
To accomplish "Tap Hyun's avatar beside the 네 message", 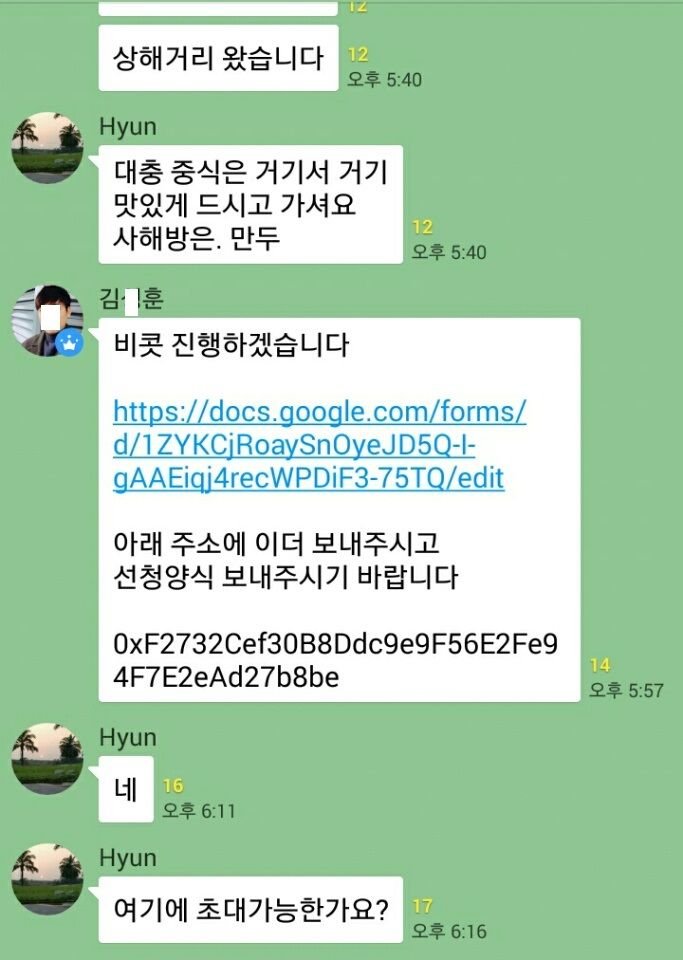I will coord(48,759).
